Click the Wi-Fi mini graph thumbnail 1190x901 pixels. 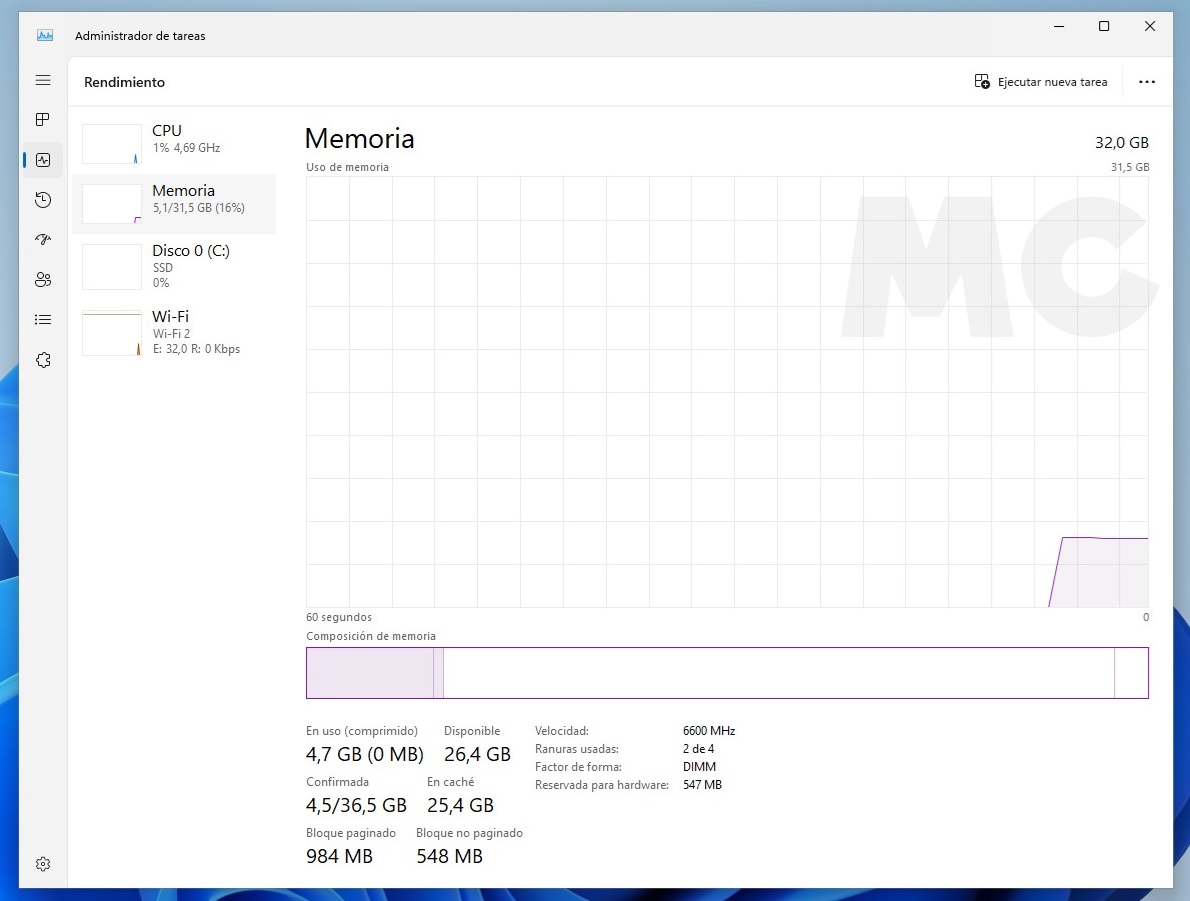pos(112,334)
